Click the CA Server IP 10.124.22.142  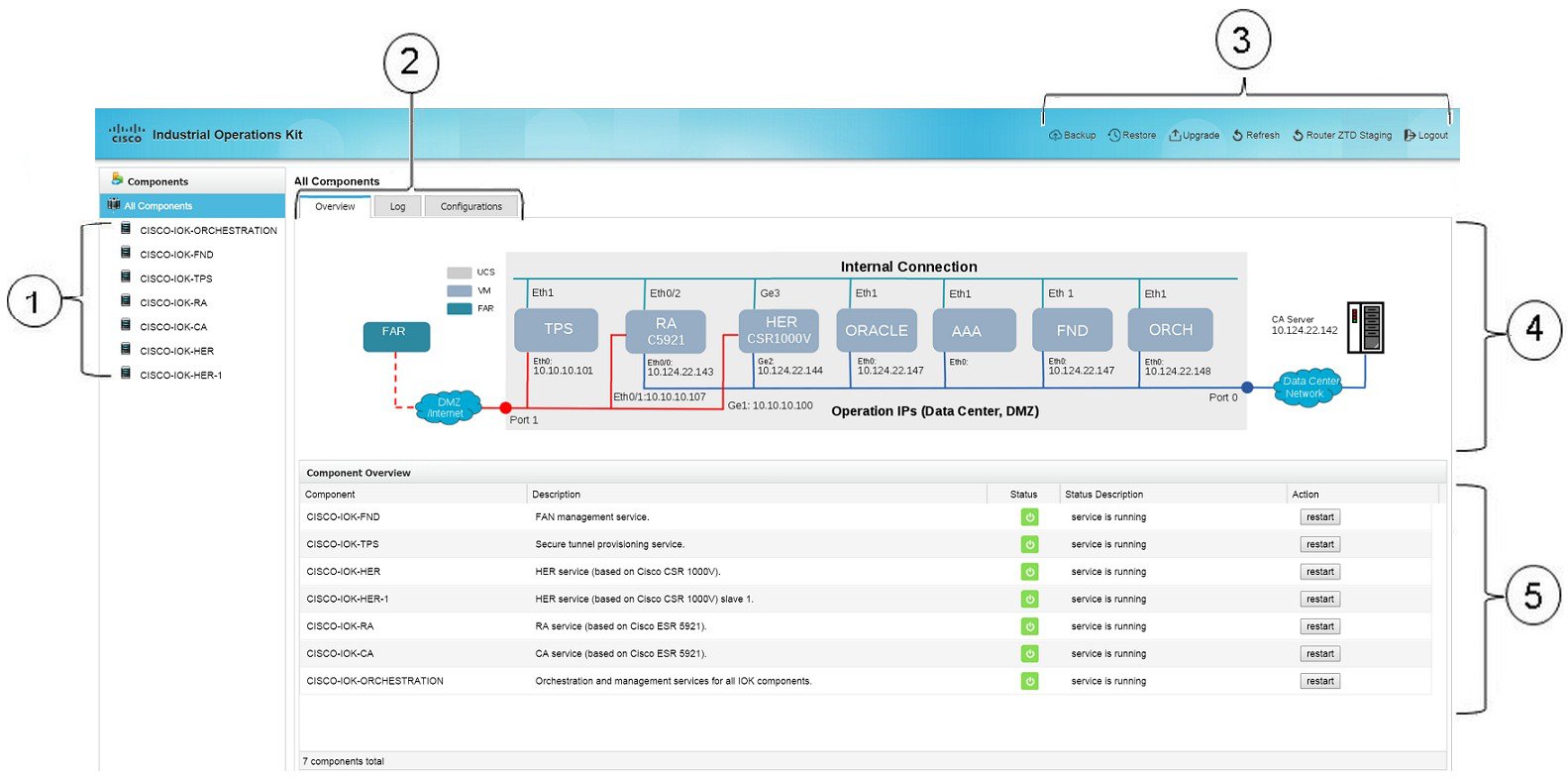1305,331
